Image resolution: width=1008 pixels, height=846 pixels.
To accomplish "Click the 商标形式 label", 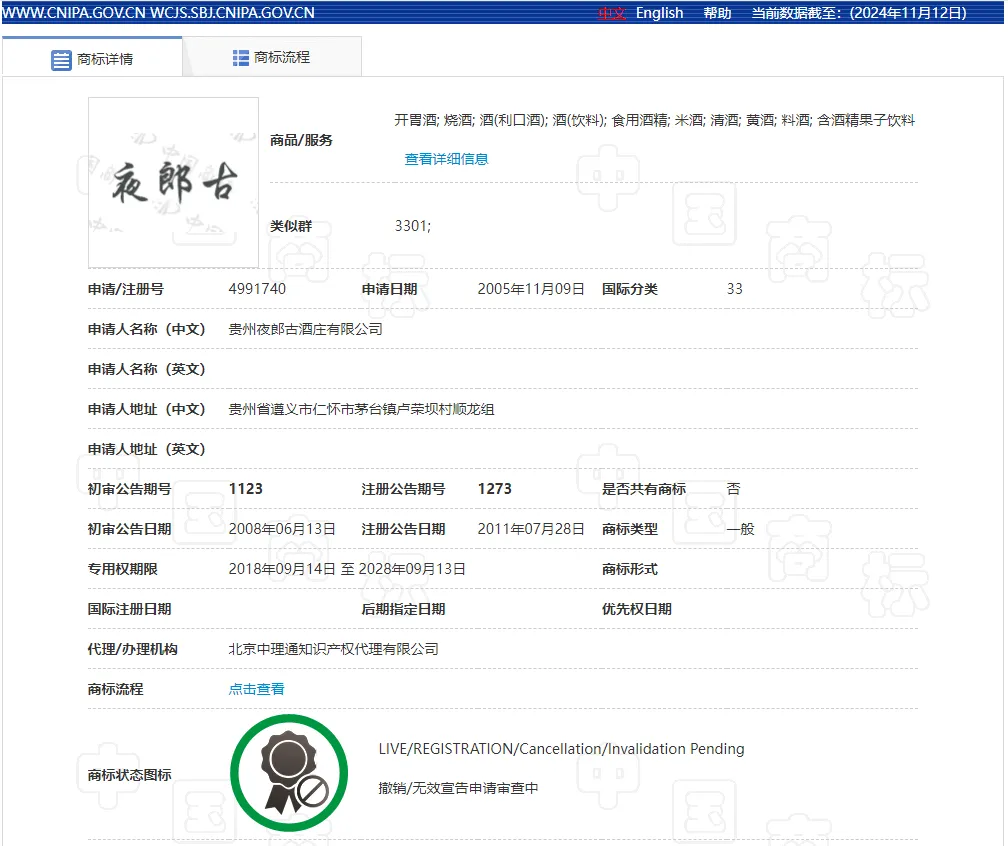I will point(629,569).
